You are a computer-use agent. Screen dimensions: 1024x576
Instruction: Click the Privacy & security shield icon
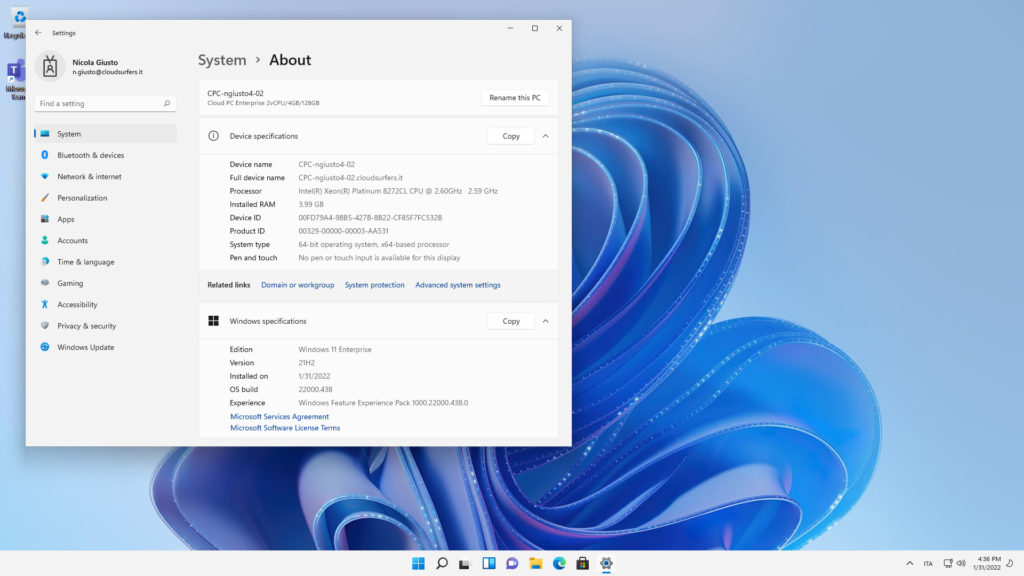click(44, 325)
